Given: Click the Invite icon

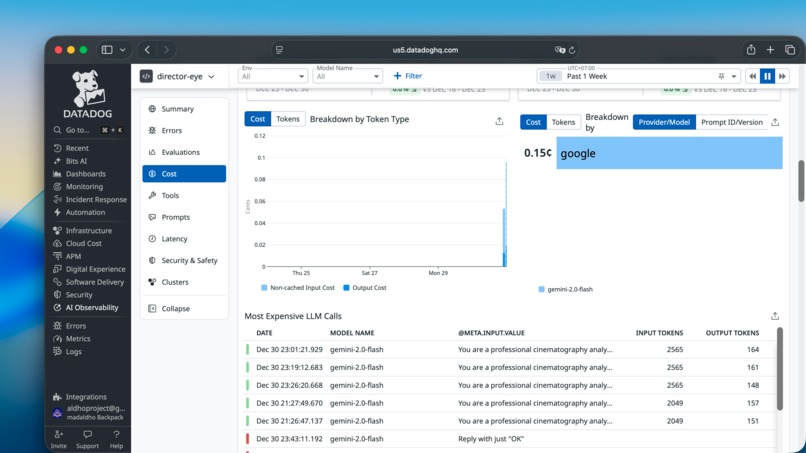Looking at the screenshot, I should pyautogui.click(x=59, y=434).
